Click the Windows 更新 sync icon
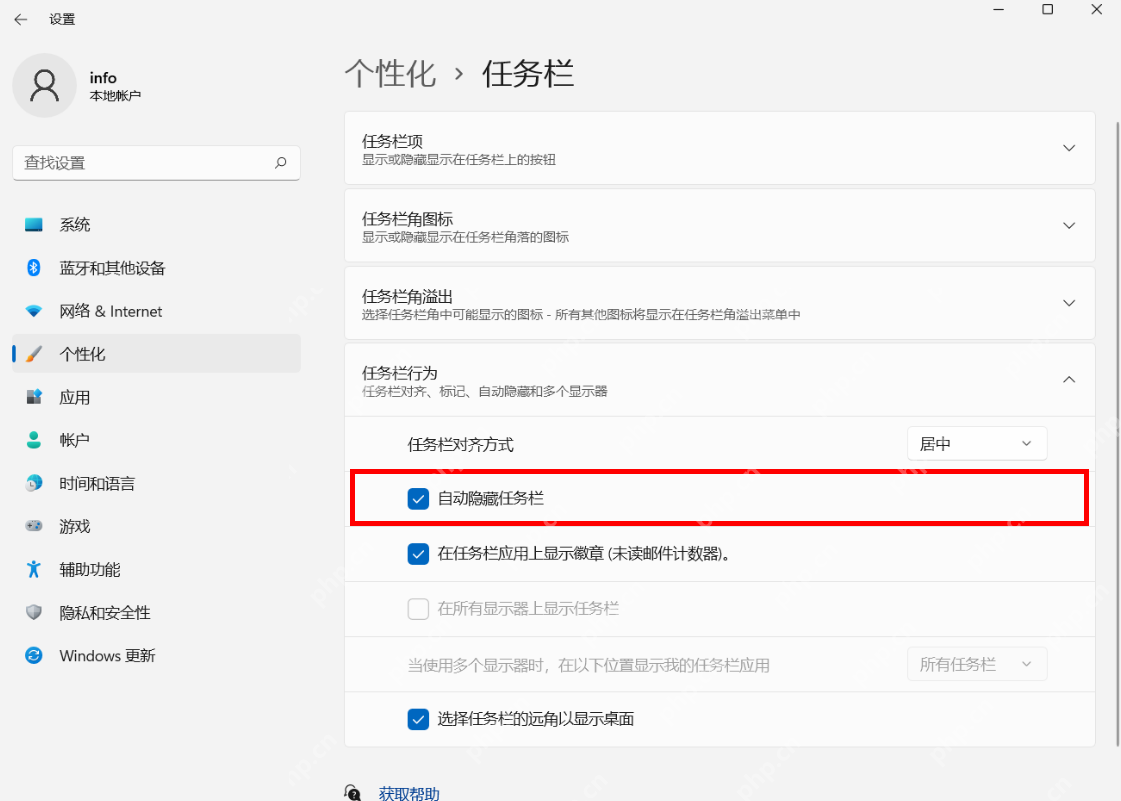This screenshot has width=1121, height=801. coord(34,655)
